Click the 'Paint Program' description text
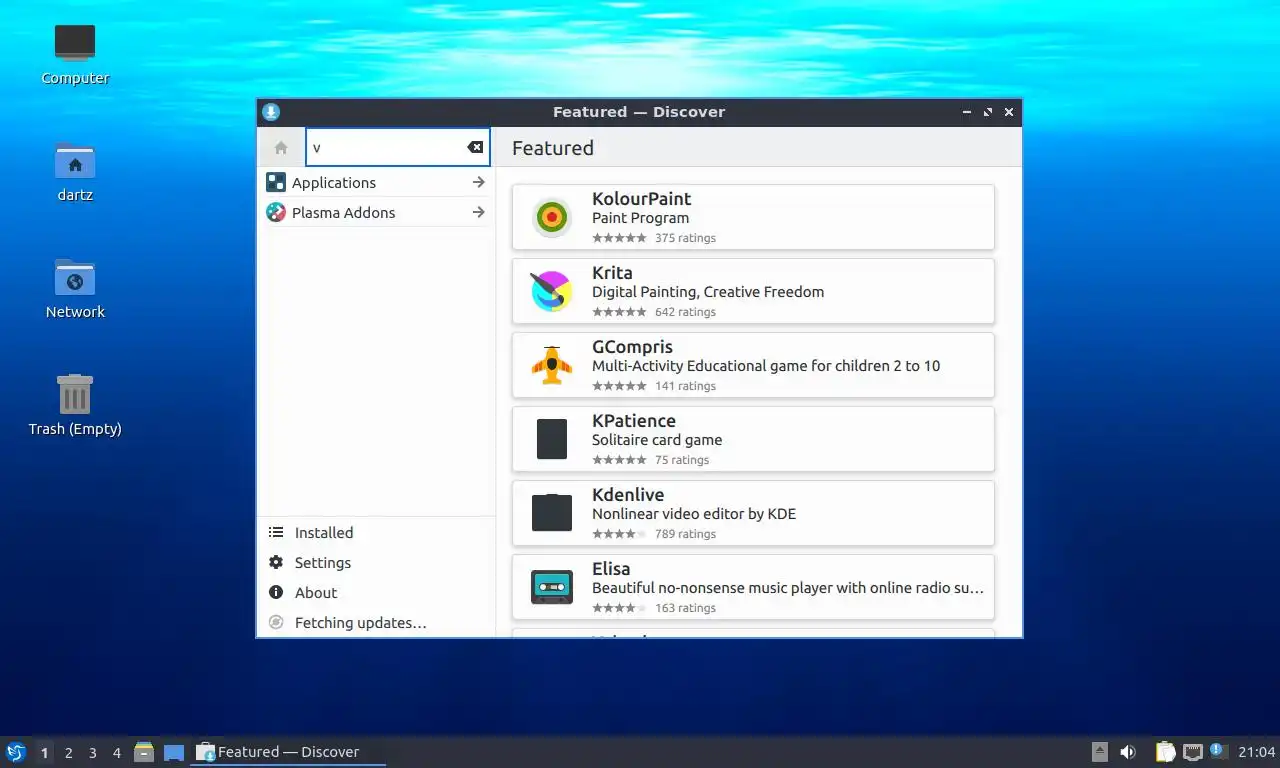Screen dimensions: 1280x768 tap(640, 218)
